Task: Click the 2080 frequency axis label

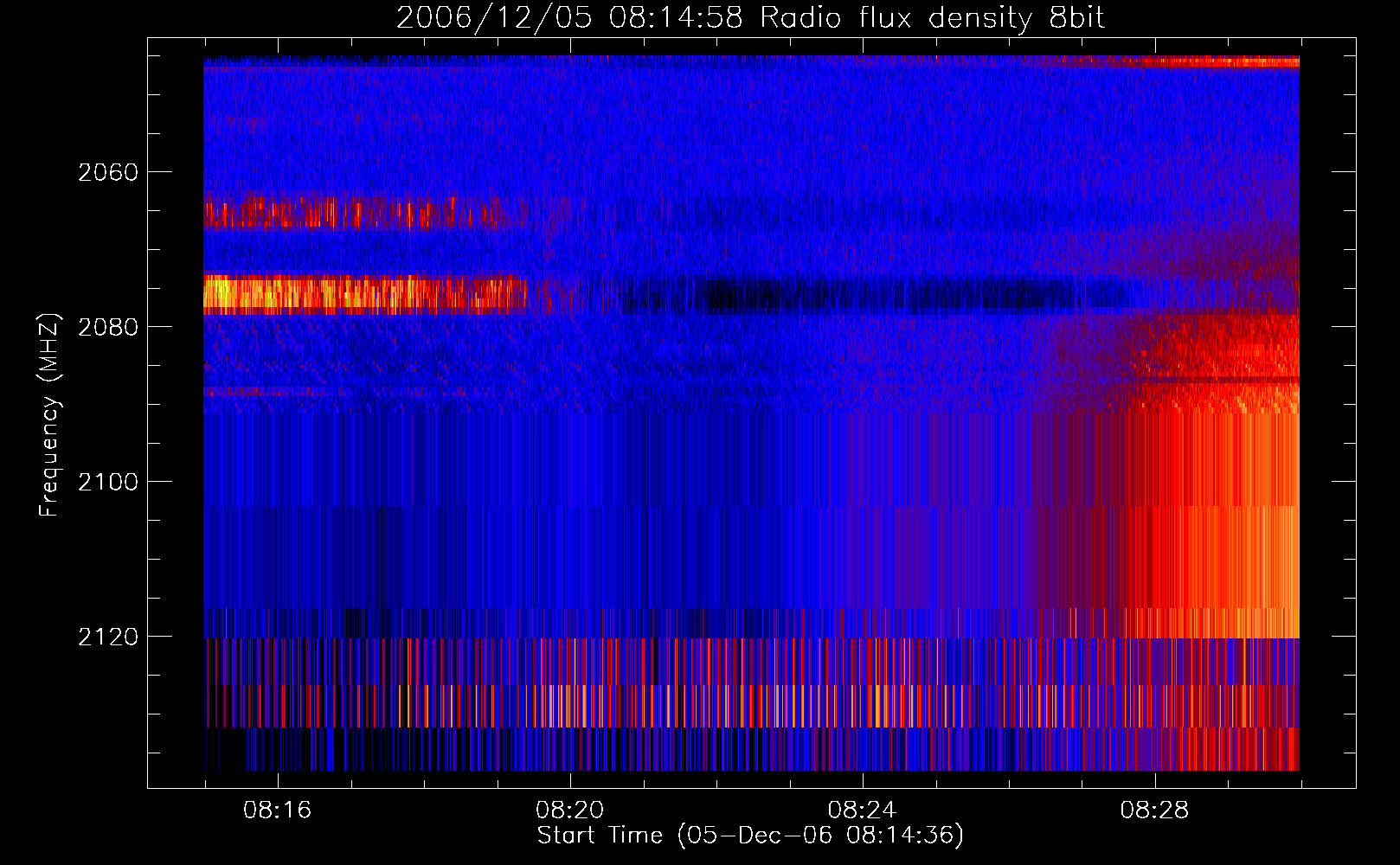Action: pos(108,327)
